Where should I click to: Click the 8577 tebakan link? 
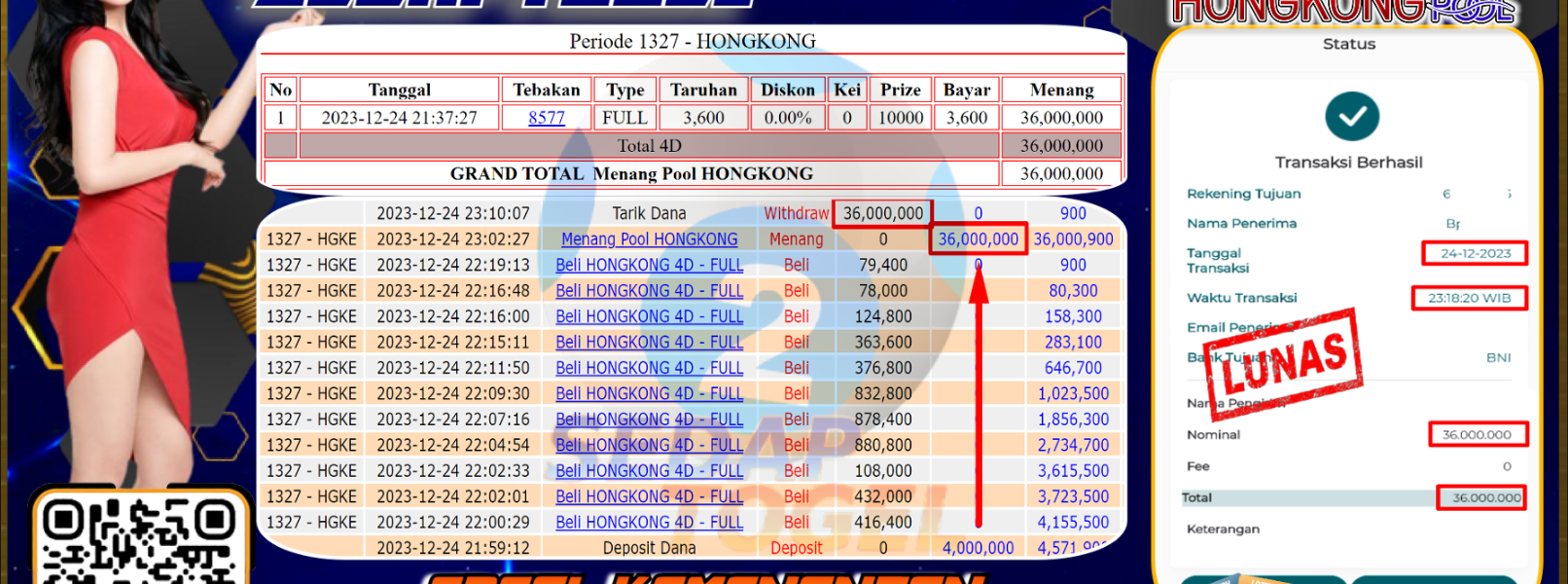coord(547,118)
